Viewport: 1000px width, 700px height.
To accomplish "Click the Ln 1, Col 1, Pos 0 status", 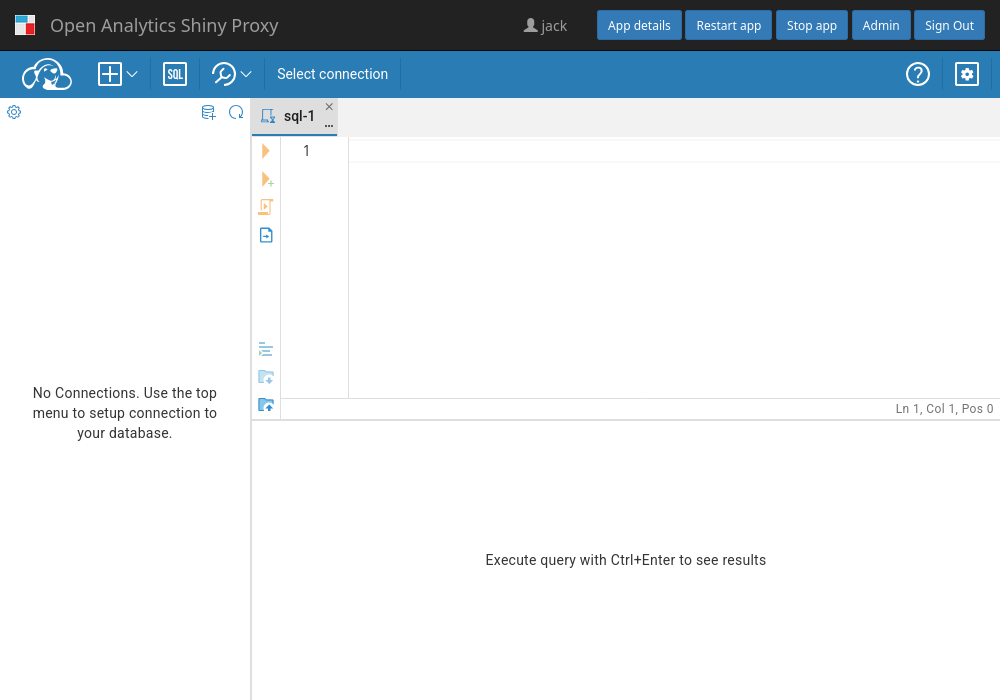I will tap(944, 409).
